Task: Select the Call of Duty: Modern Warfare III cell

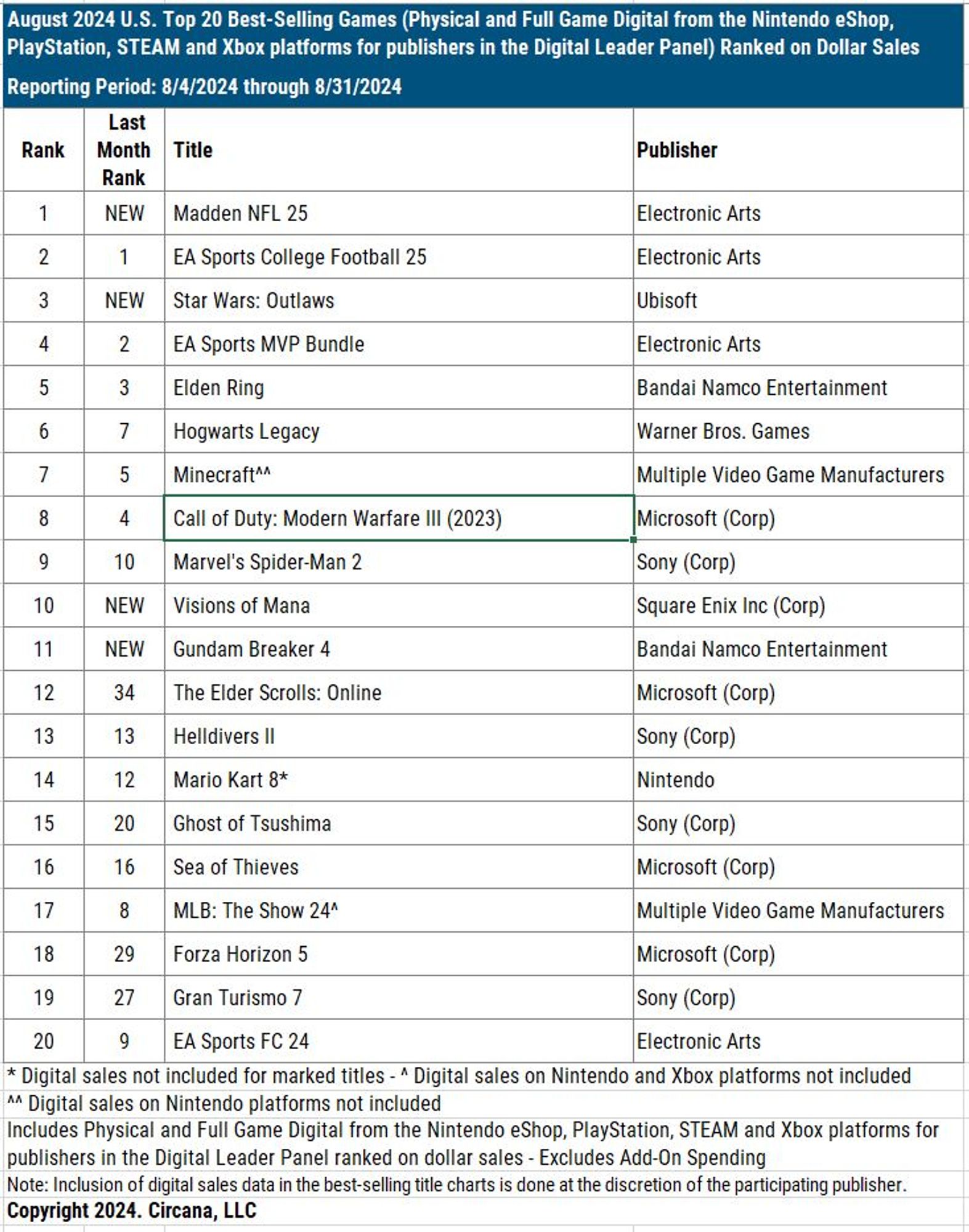Action: [x=399, y=518]
